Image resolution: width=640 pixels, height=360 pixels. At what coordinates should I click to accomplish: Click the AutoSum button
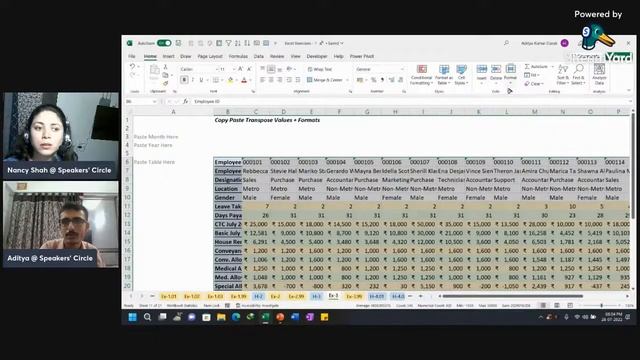536,66
